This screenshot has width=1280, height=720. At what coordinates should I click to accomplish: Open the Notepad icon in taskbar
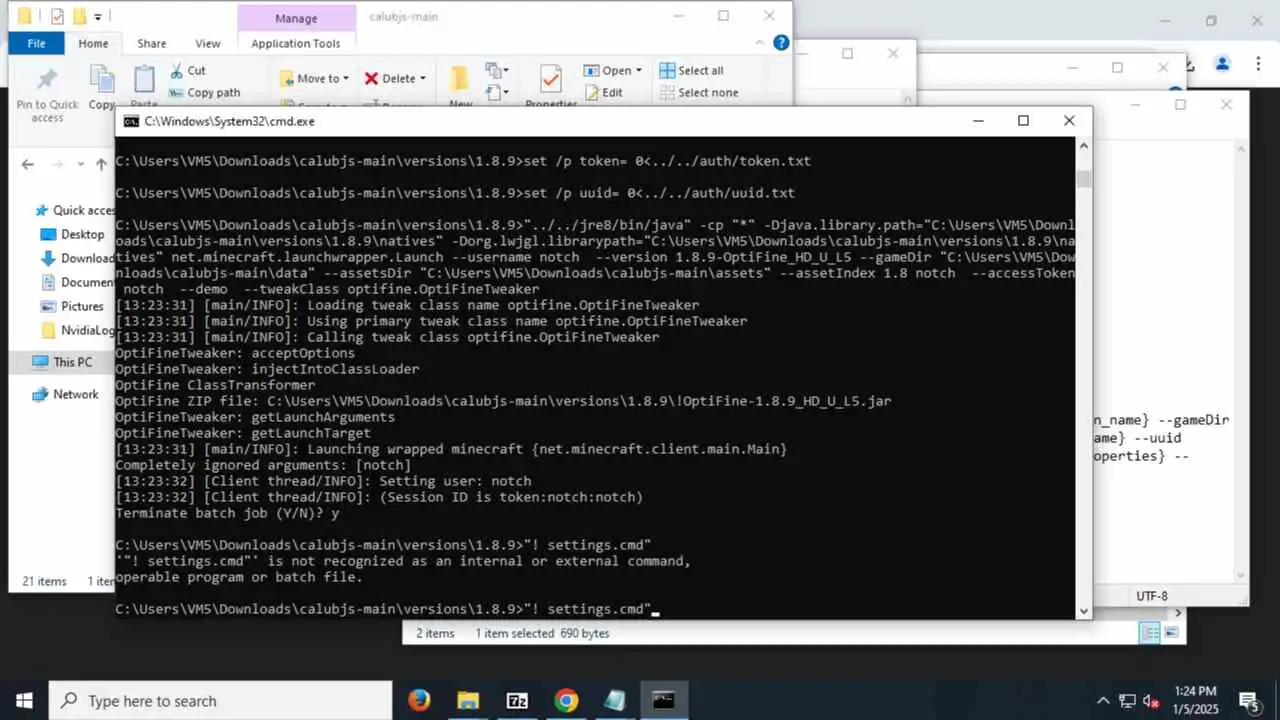click(x=615, y=701)
